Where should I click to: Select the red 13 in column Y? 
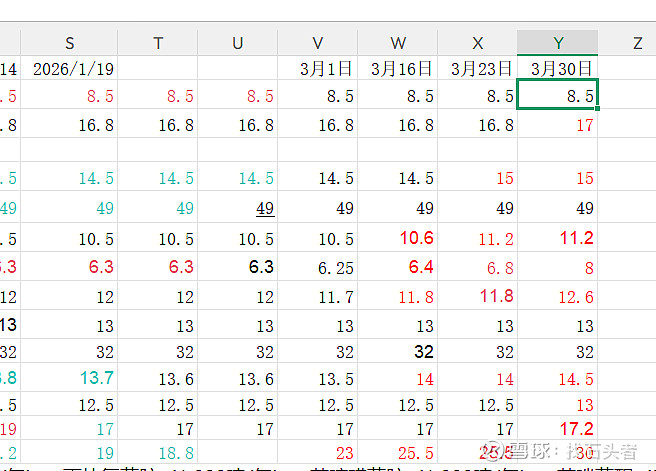point(557,404)
